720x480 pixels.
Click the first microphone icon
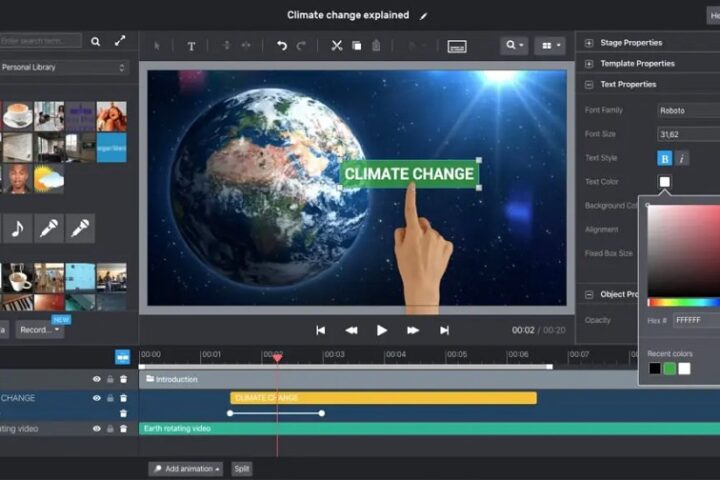click(49, 228)
